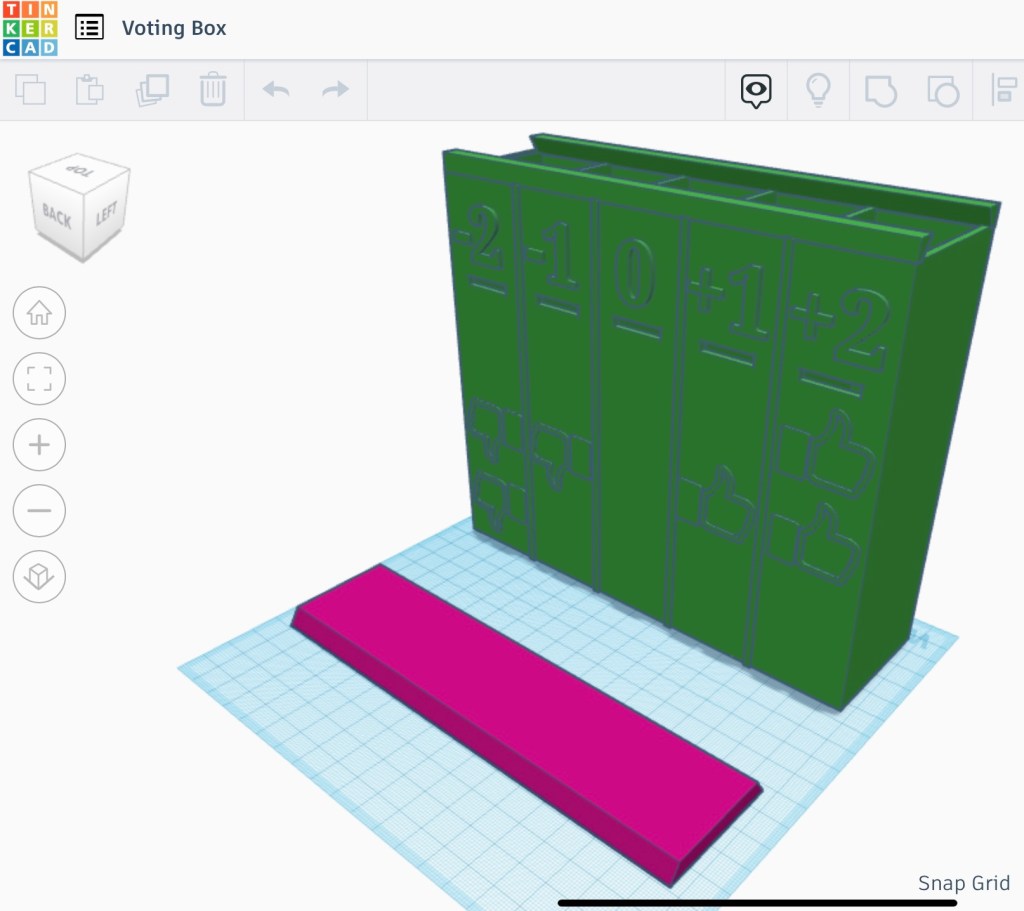Click the Paste tool

click(x=90, y=90)
